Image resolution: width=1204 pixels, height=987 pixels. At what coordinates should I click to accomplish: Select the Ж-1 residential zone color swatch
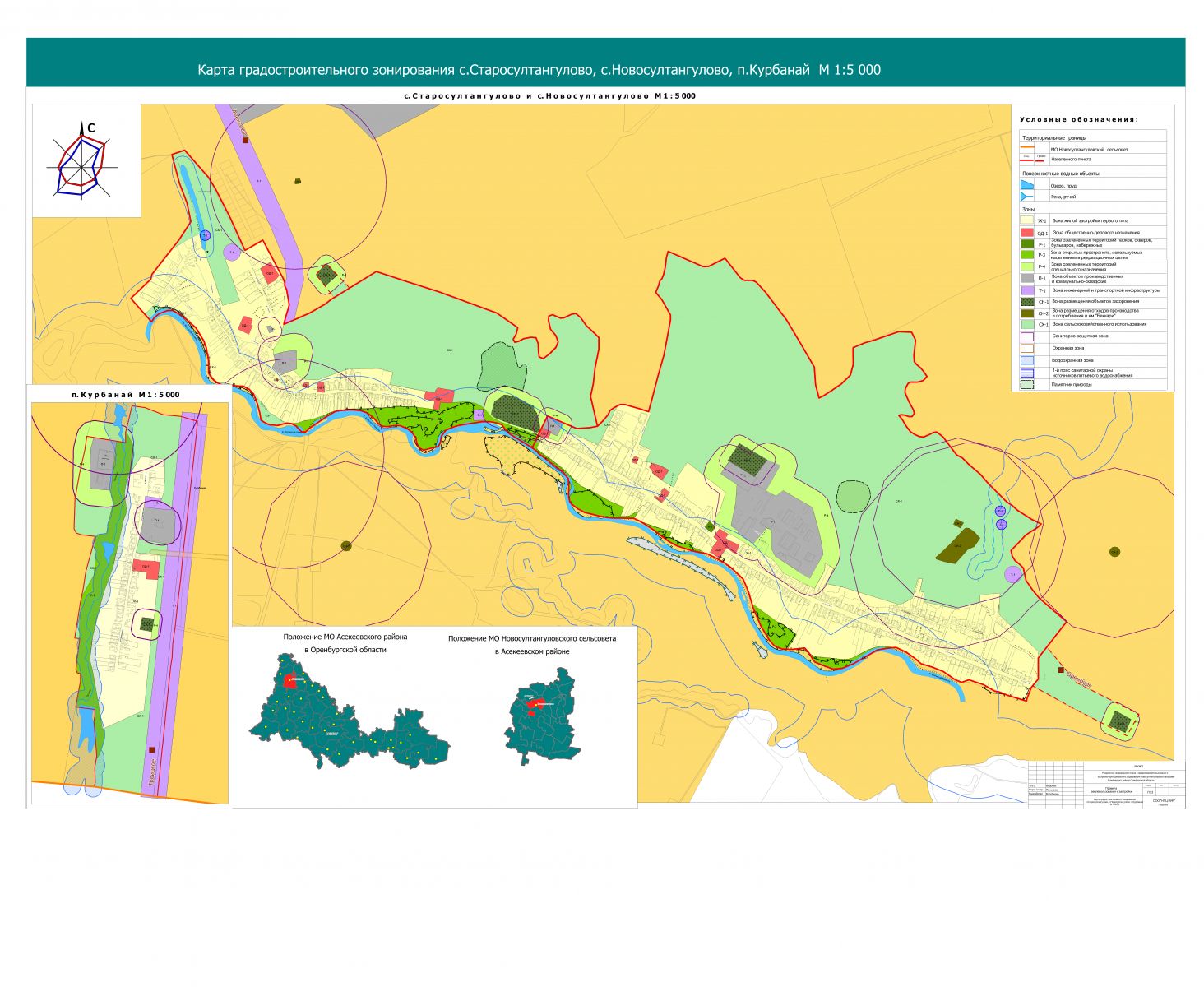pyautogui.click(x=1027, y=220)
